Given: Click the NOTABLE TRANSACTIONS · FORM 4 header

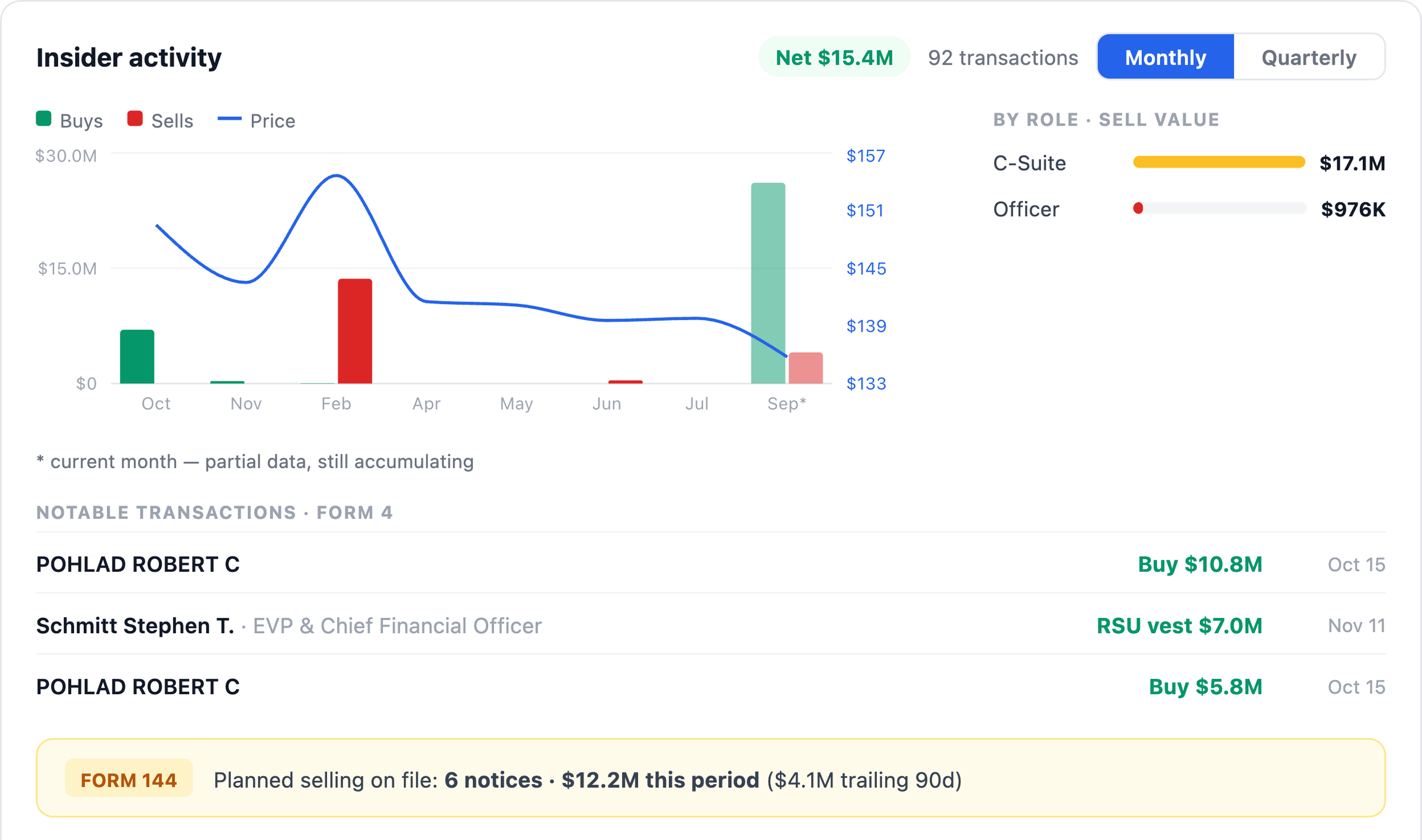Looking at the screenshot, I should pos(214,512).
